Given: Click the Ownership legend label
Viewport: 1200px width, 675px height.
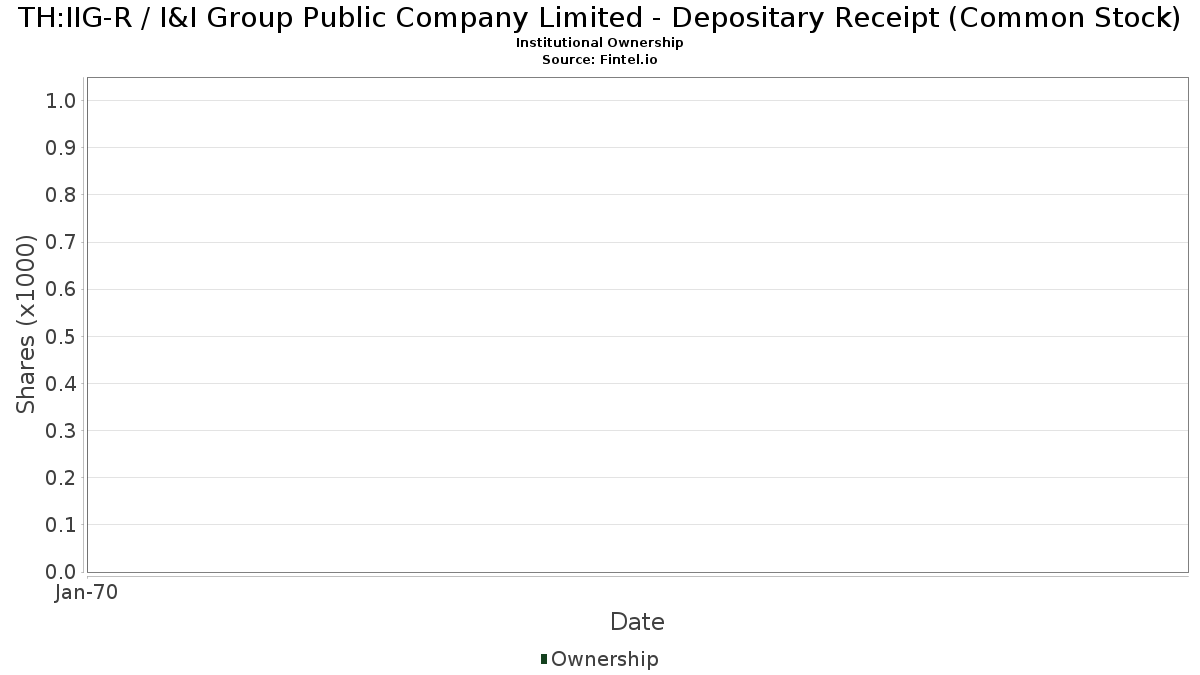Looking at the screenshot, I should [x=605, y=659].
